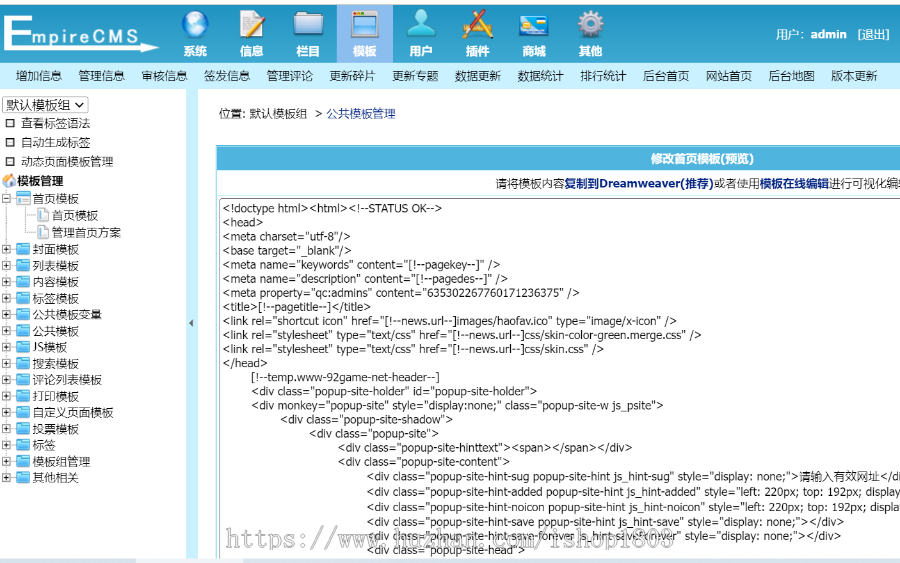900x563 pixels.
Task: Click the 复制到Dreamweaver(推荐) link
Action: pos(639,184)
